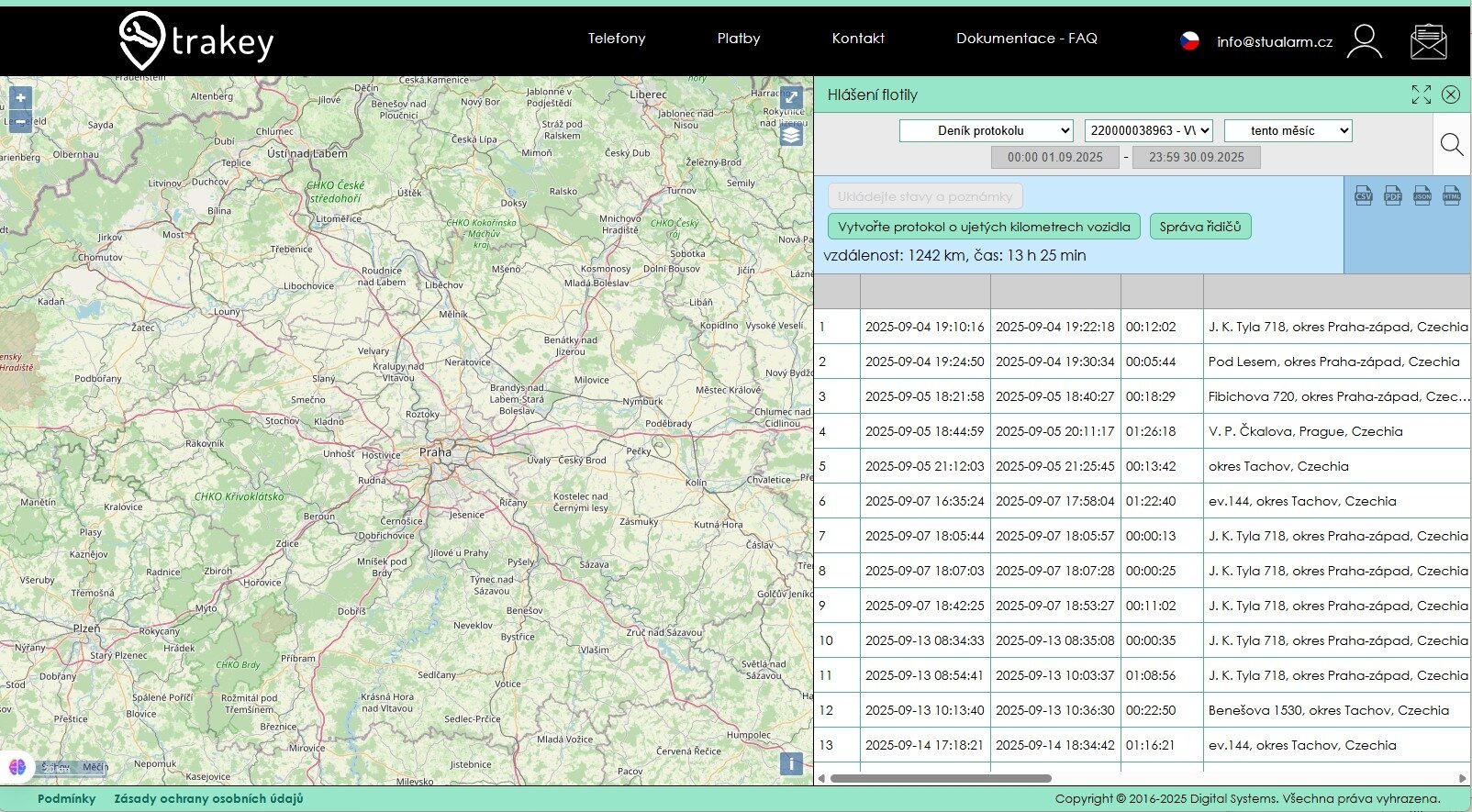
Task: Zoom out on the map
Action: click(20, 121)
